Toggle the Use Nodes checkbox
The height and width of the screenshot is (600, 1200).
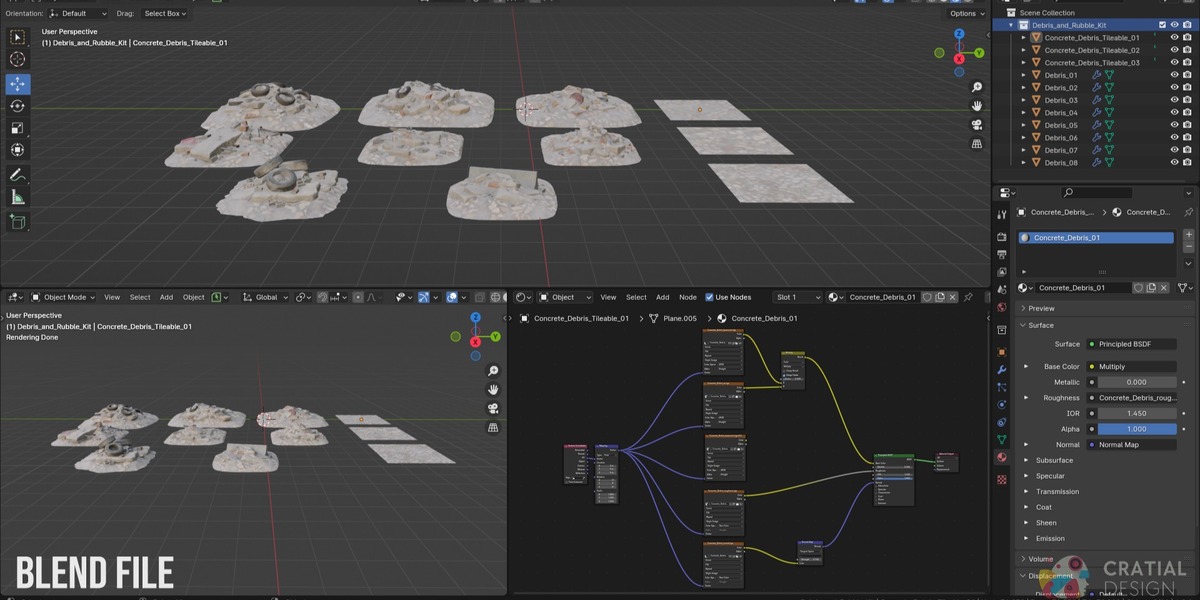click(x=709, y=297)
